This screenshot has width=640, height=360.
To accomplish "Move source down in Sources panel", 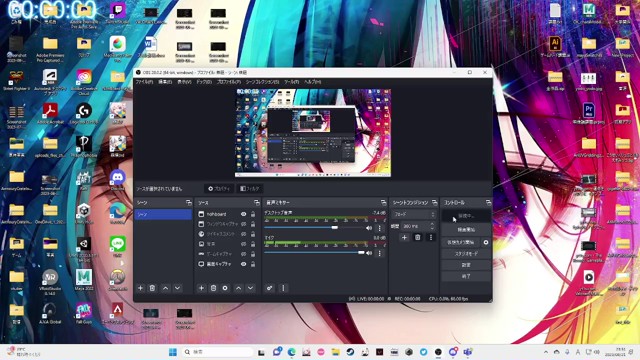I will pyautogui.click(x=250, y=288).
